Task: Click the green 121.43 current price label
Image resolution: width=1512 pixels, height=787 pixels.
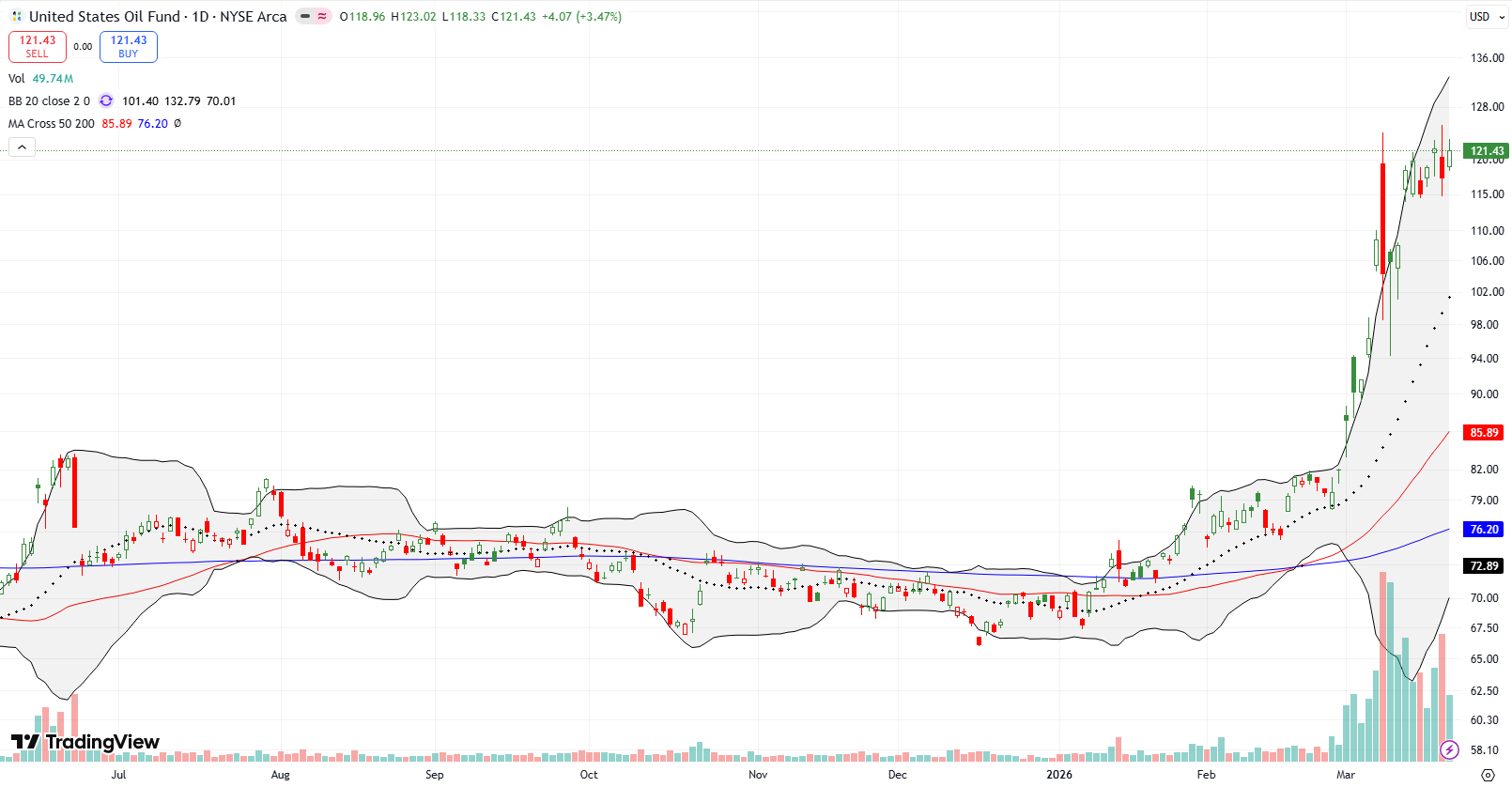Action: click(1487, 150)
